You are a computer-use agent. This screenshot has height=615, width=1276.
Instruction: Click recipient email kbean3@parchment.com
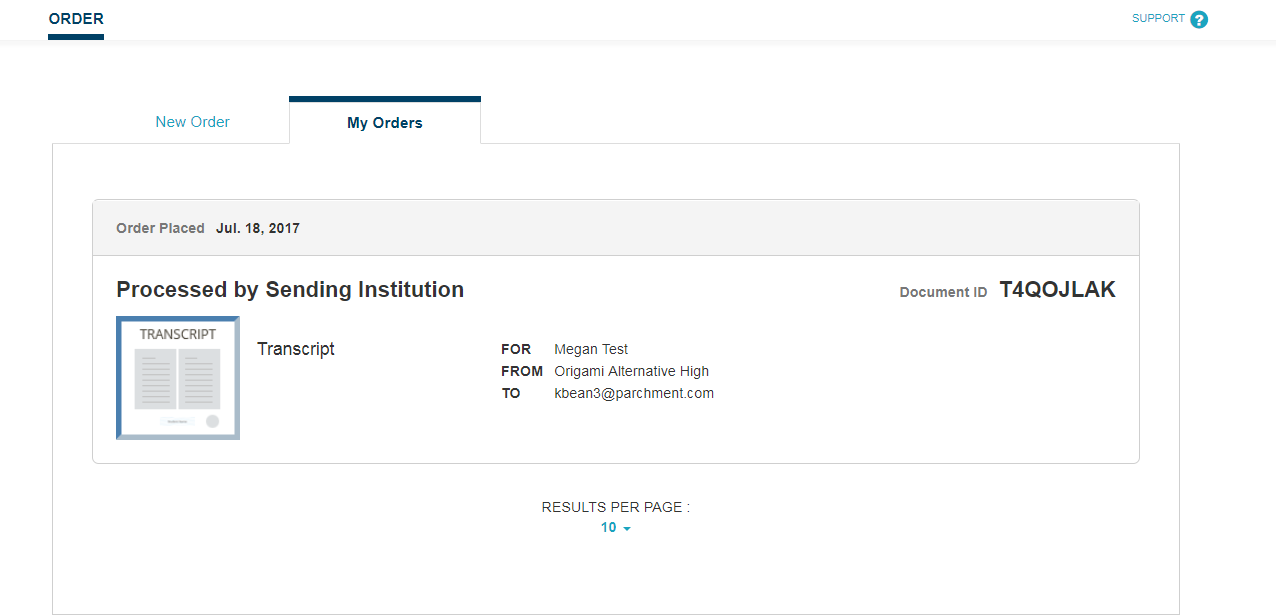point(634,393)
